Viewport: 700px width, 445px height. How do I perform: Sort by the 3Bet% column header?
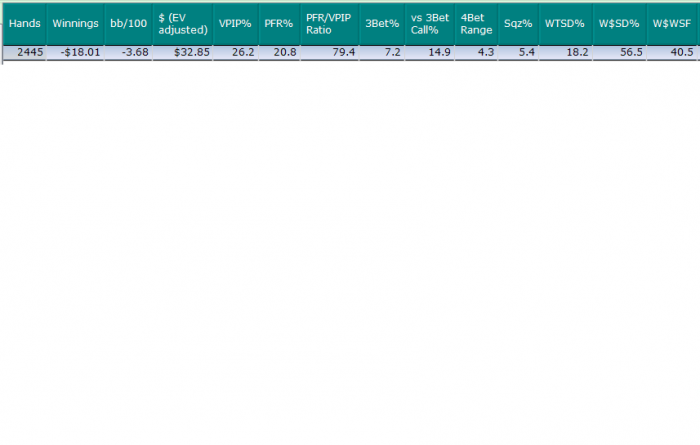coord(382,24)
